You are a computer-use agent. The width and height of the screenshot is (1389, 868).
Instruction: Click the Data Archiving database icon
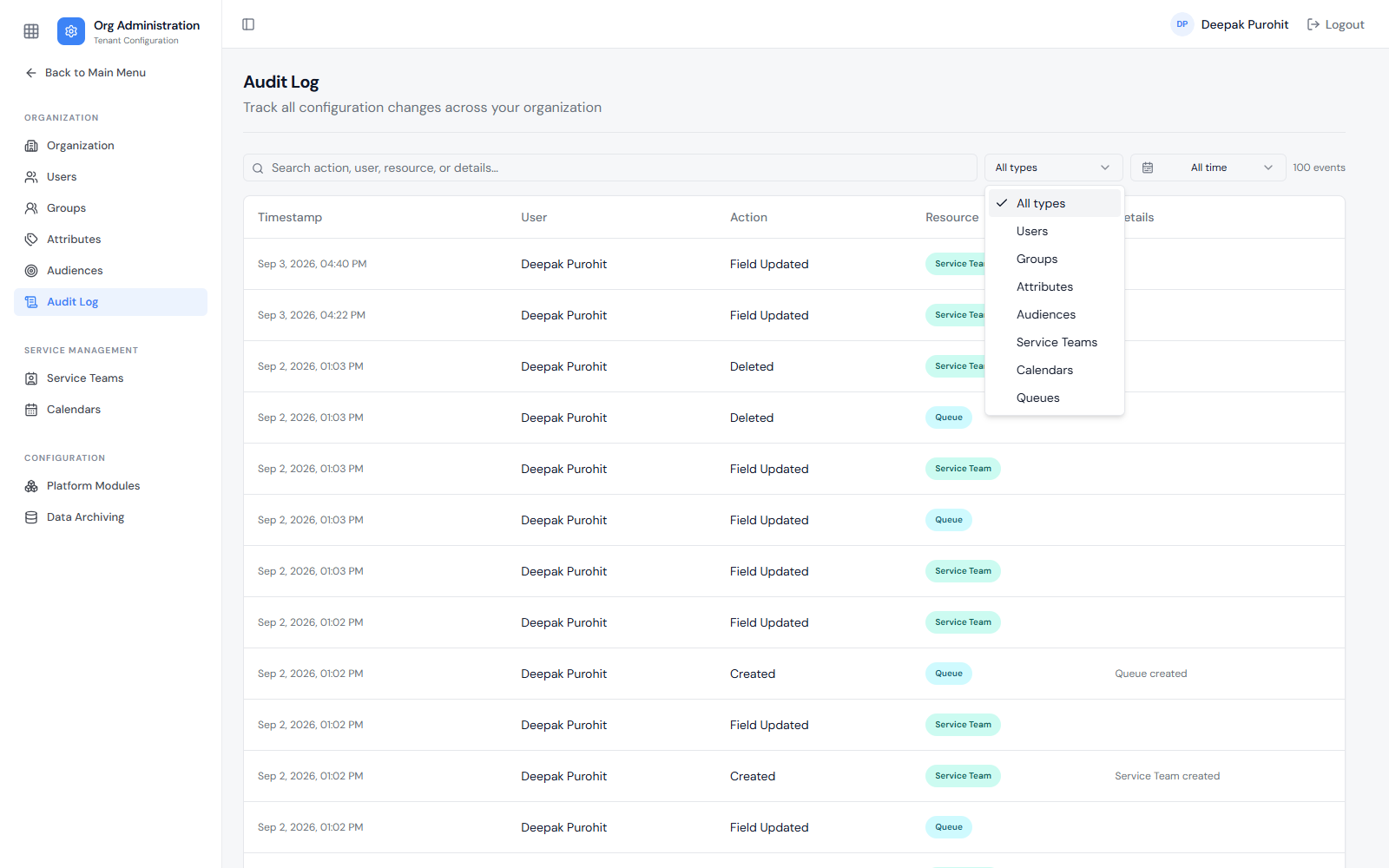[x=31, y=517]
